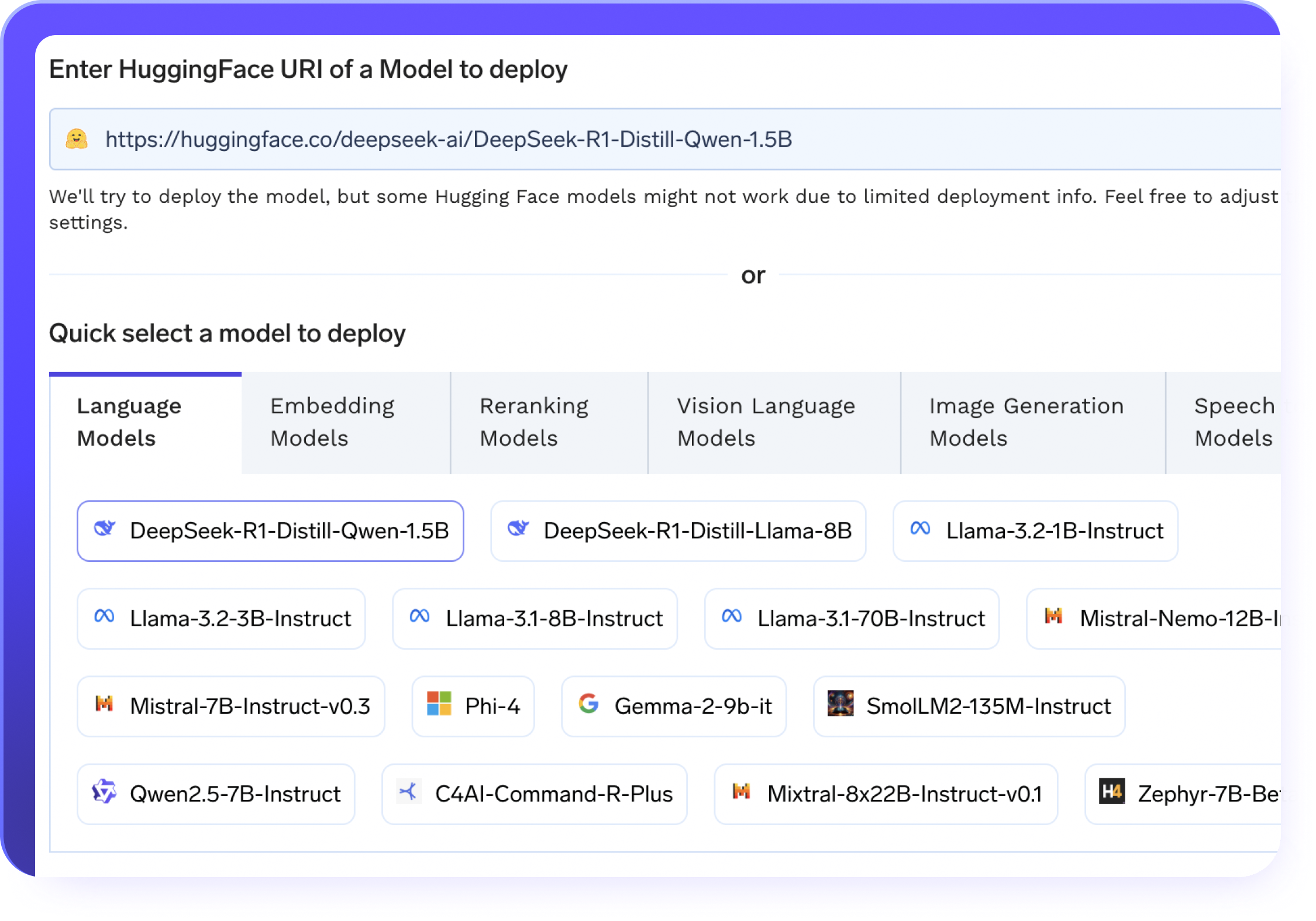The height and width of the screenshot is (921, 1316).
Task: Choose Gemma-2-9b-it model
Action: [x=674, y=706]
